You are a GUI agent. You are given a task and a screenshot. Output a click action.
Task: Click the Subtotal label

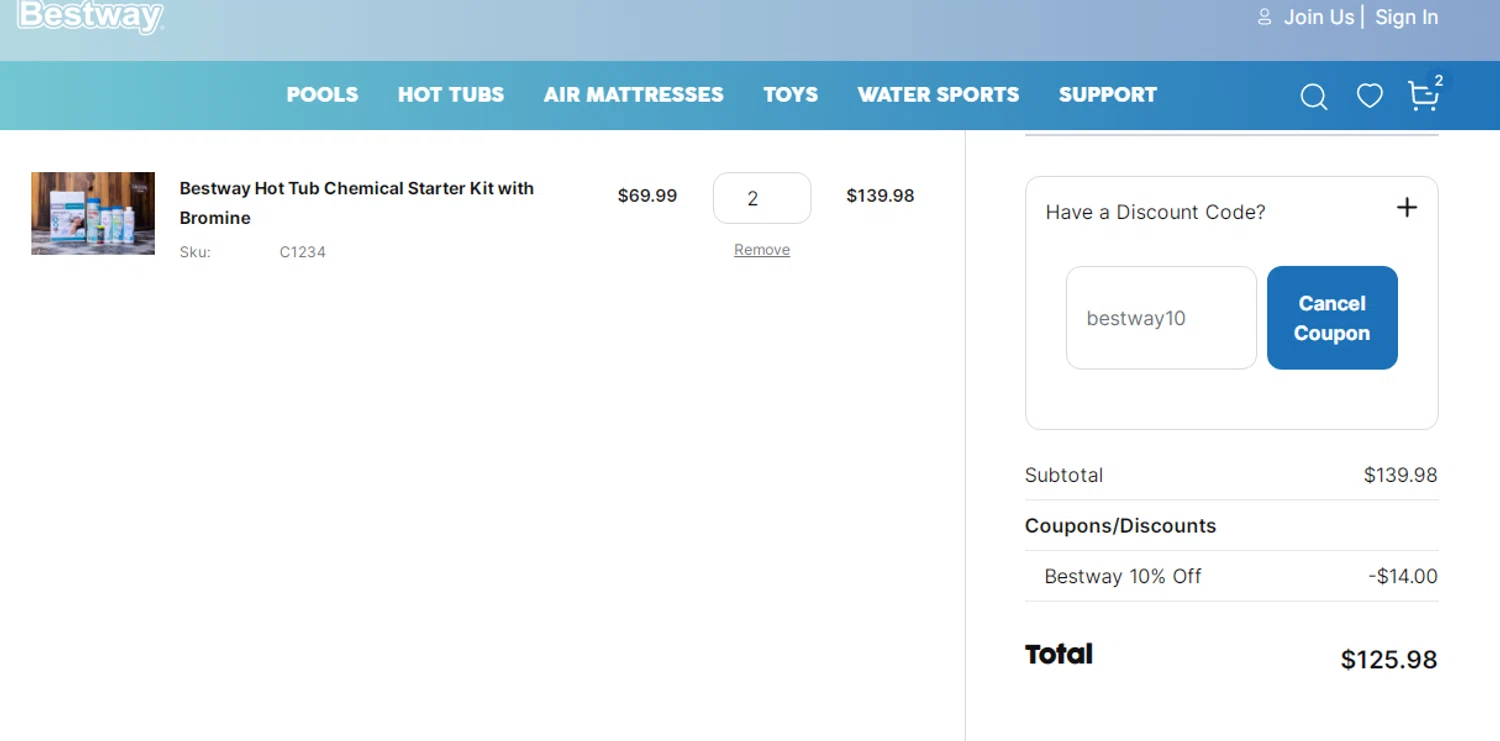(1064, 475)
